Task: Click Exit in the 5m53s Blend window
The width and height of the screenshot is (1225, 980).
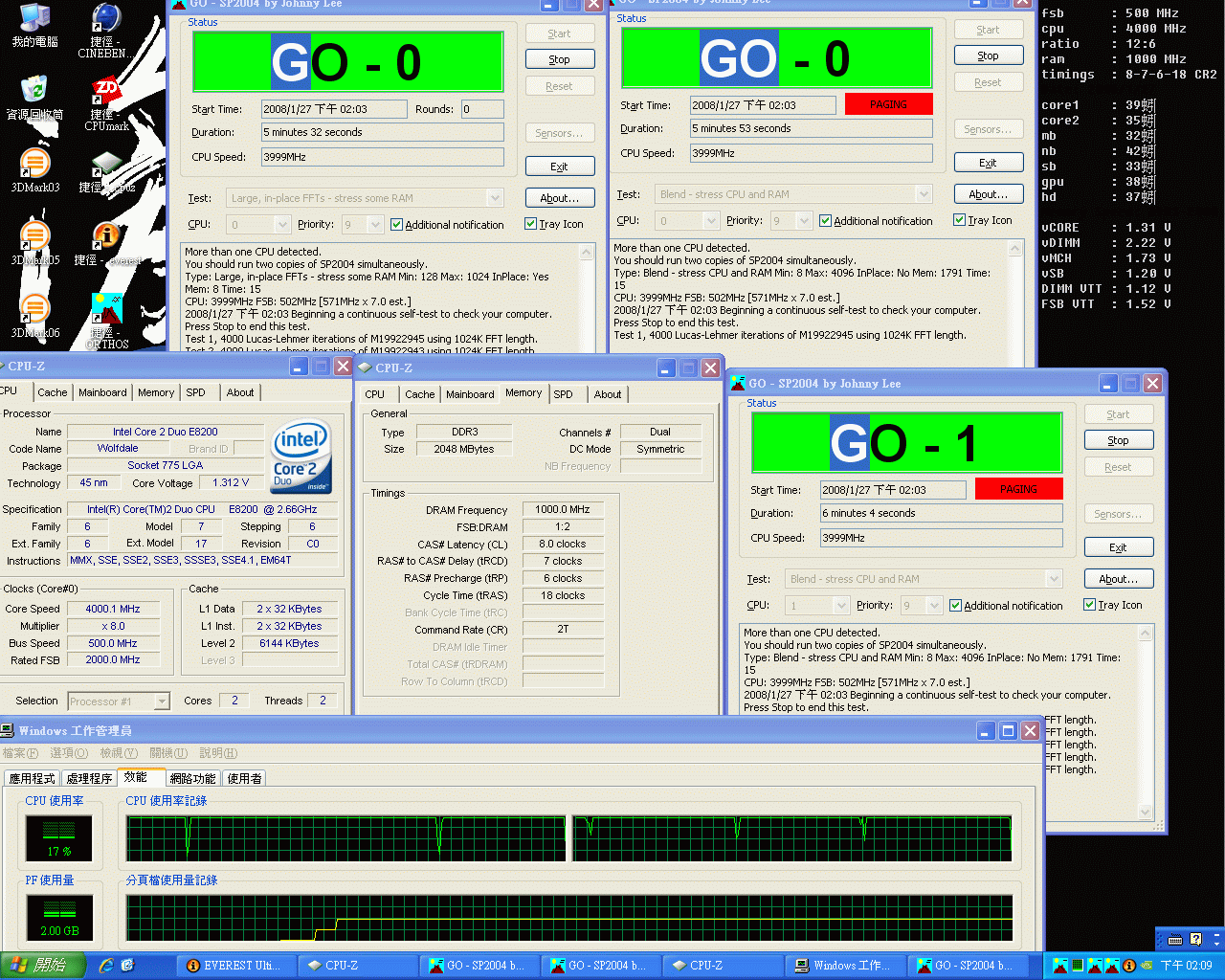Action: coord(989,163)
